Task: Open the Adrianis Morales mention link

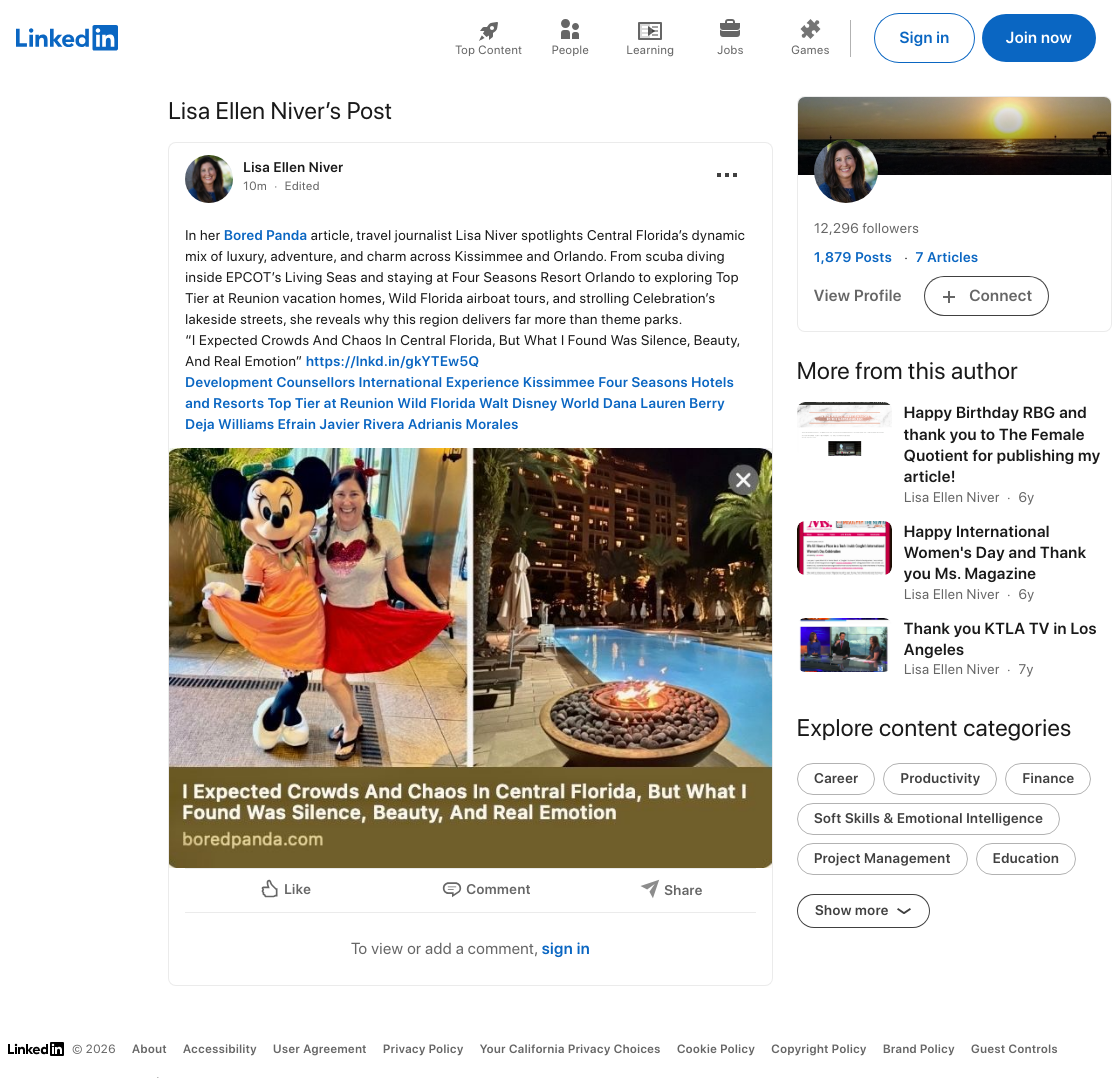Action: coord(463,424)
